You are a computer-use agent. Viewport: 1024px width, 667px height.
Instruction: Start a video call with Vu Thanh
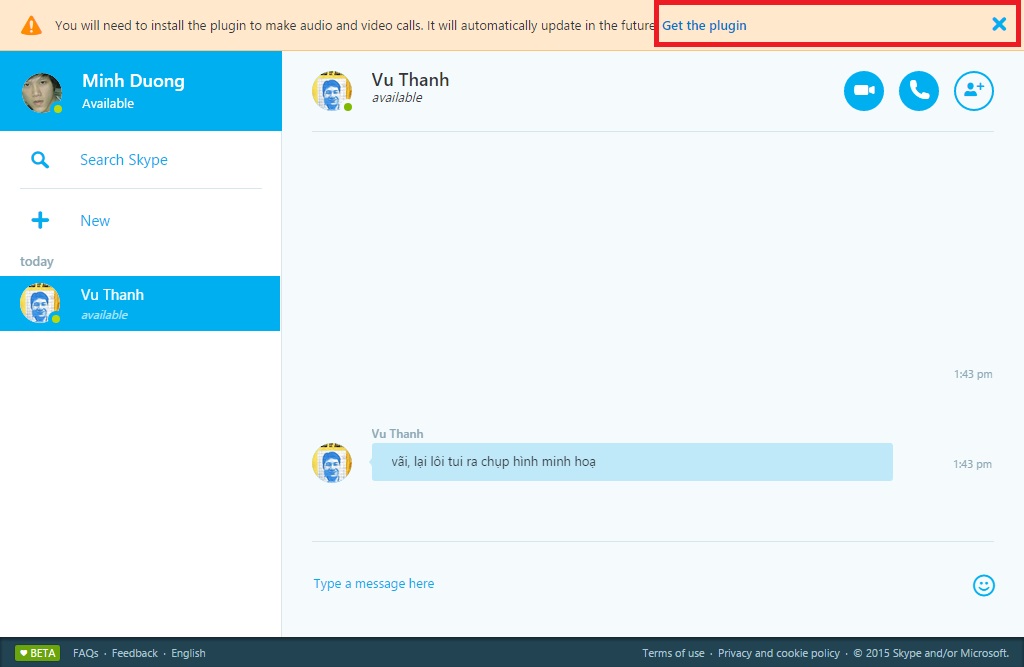coord(864,91)
